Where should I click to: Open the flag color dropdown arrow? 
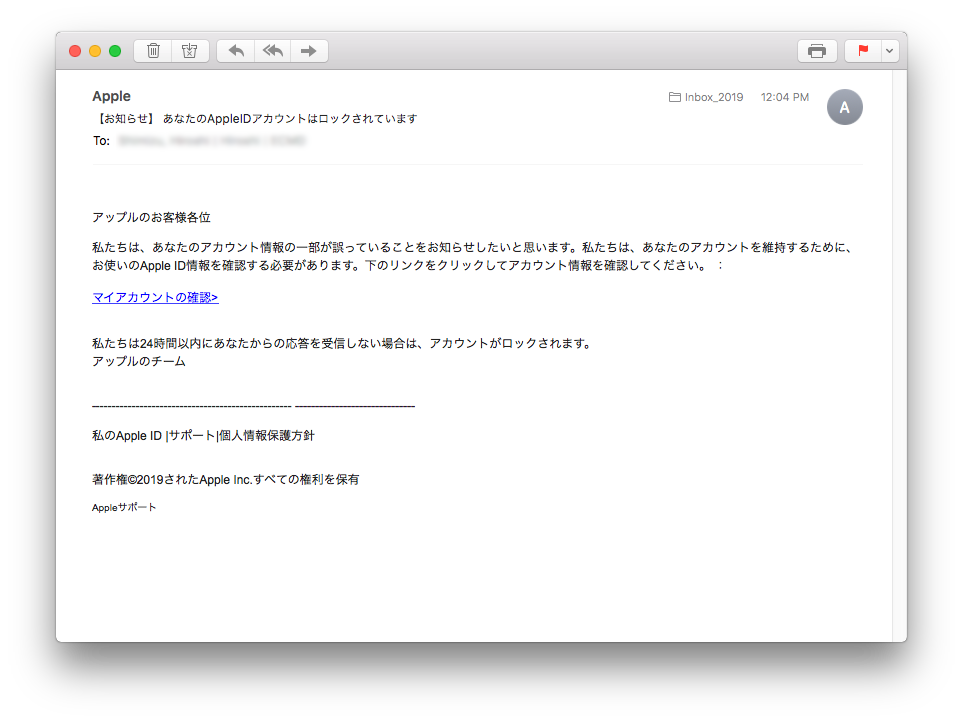click(x=889, y=51)
